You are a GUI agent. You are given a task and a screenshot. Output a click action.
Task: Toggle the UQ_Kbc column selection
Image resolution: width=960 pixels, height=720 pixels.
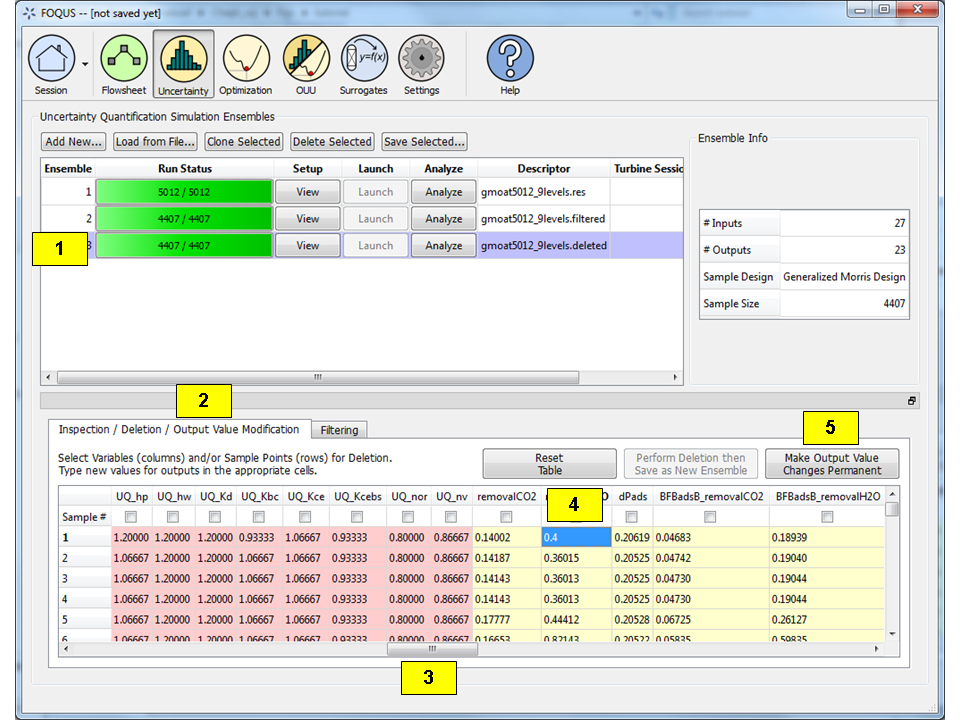point(258,515)
